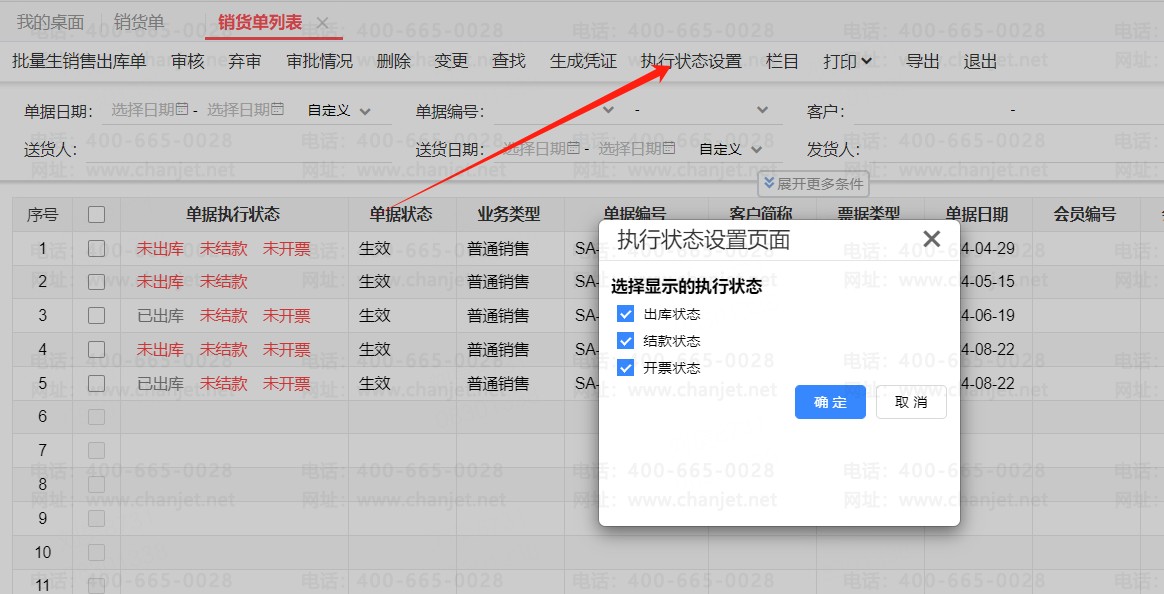The height and width of the screenshot is (594, 1164).
Task: Uncheck 开票状态 checkbox
Action: tap(626, 368)
